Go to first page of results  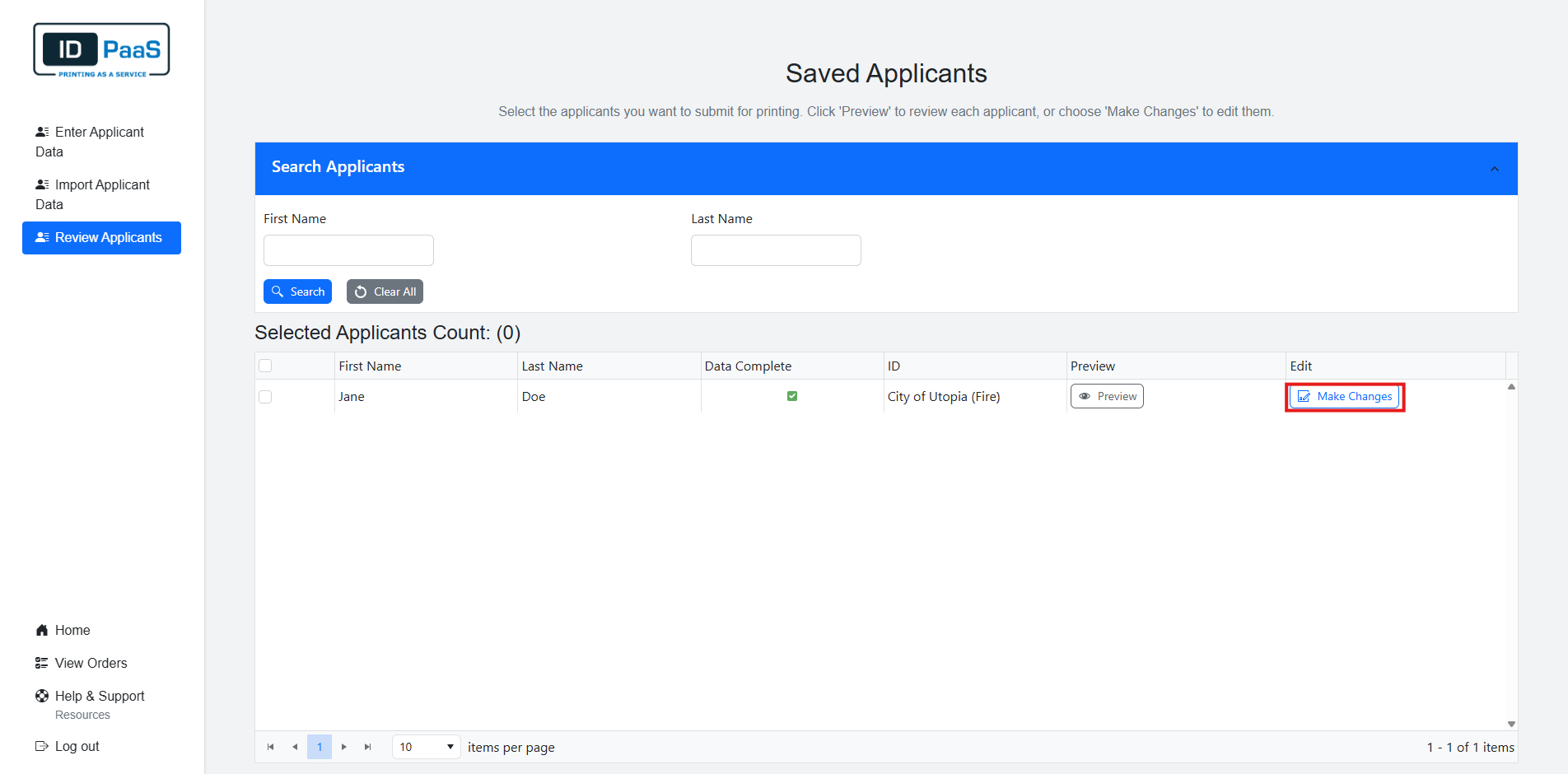tap(270, 747)
